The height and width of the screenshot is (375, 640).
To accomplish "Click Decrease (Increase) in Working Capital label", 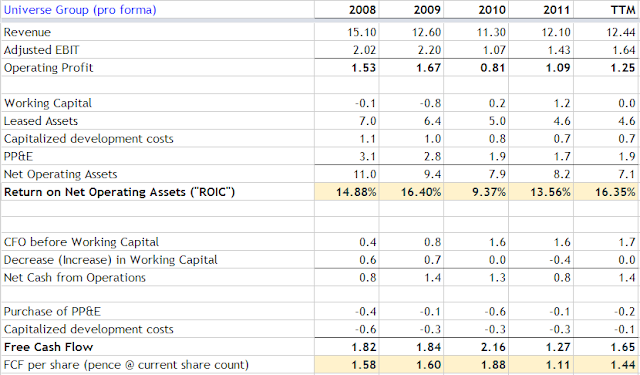I will coord(111,260).
